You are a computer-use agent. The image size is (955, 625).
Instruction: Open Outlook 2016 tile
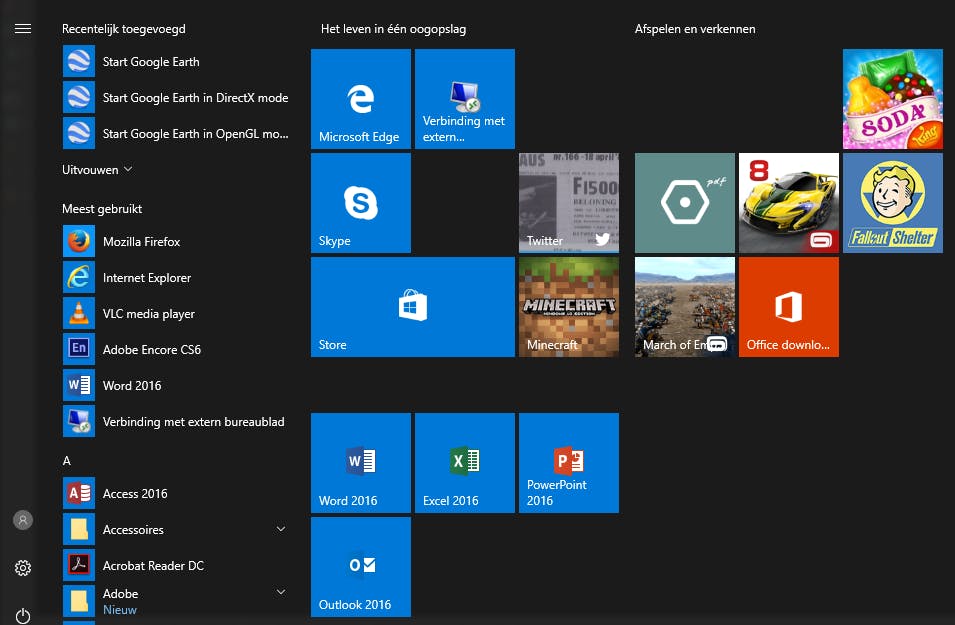point(360,566)
